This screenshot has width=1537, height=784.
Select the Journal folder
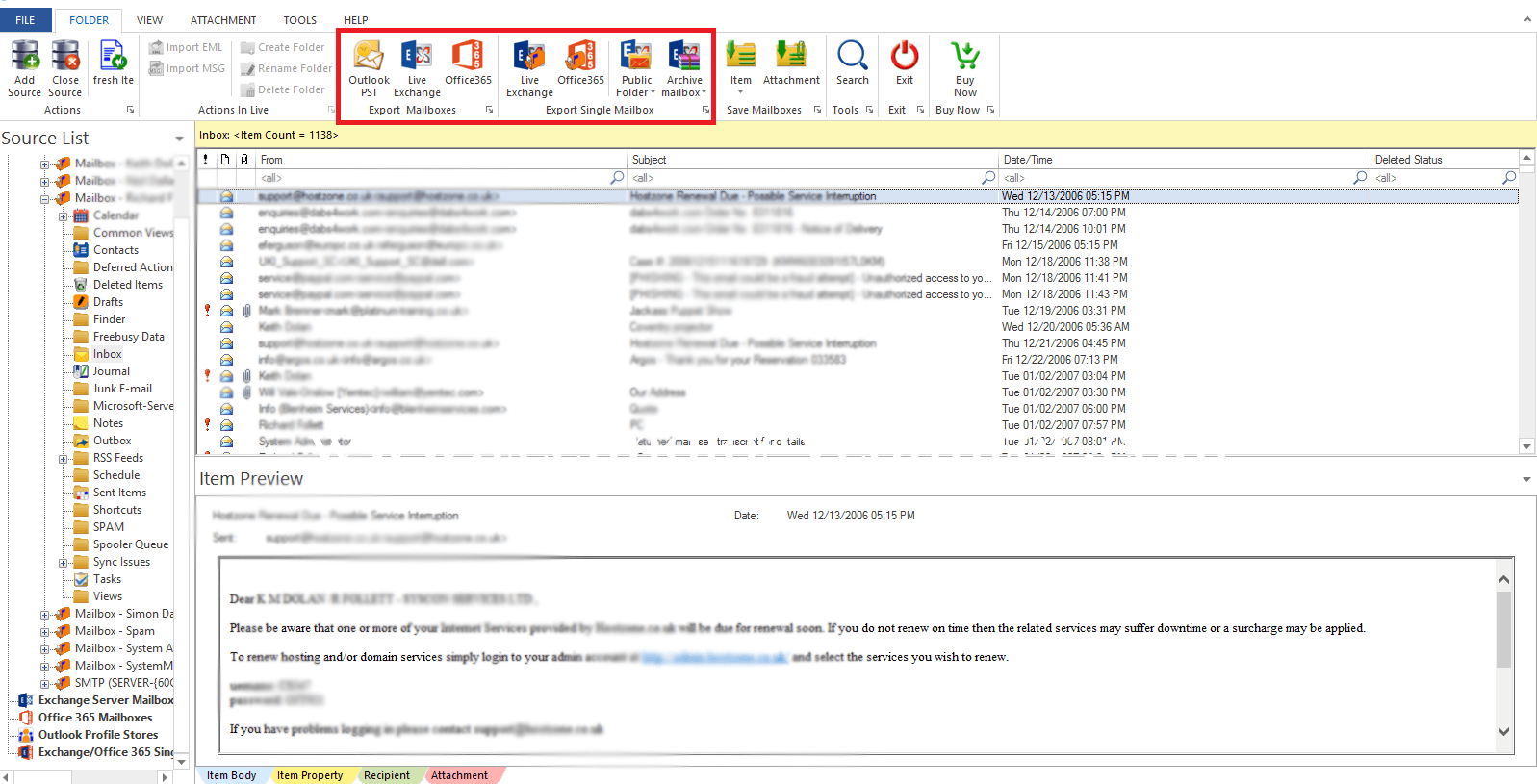[x=112, y=371]
